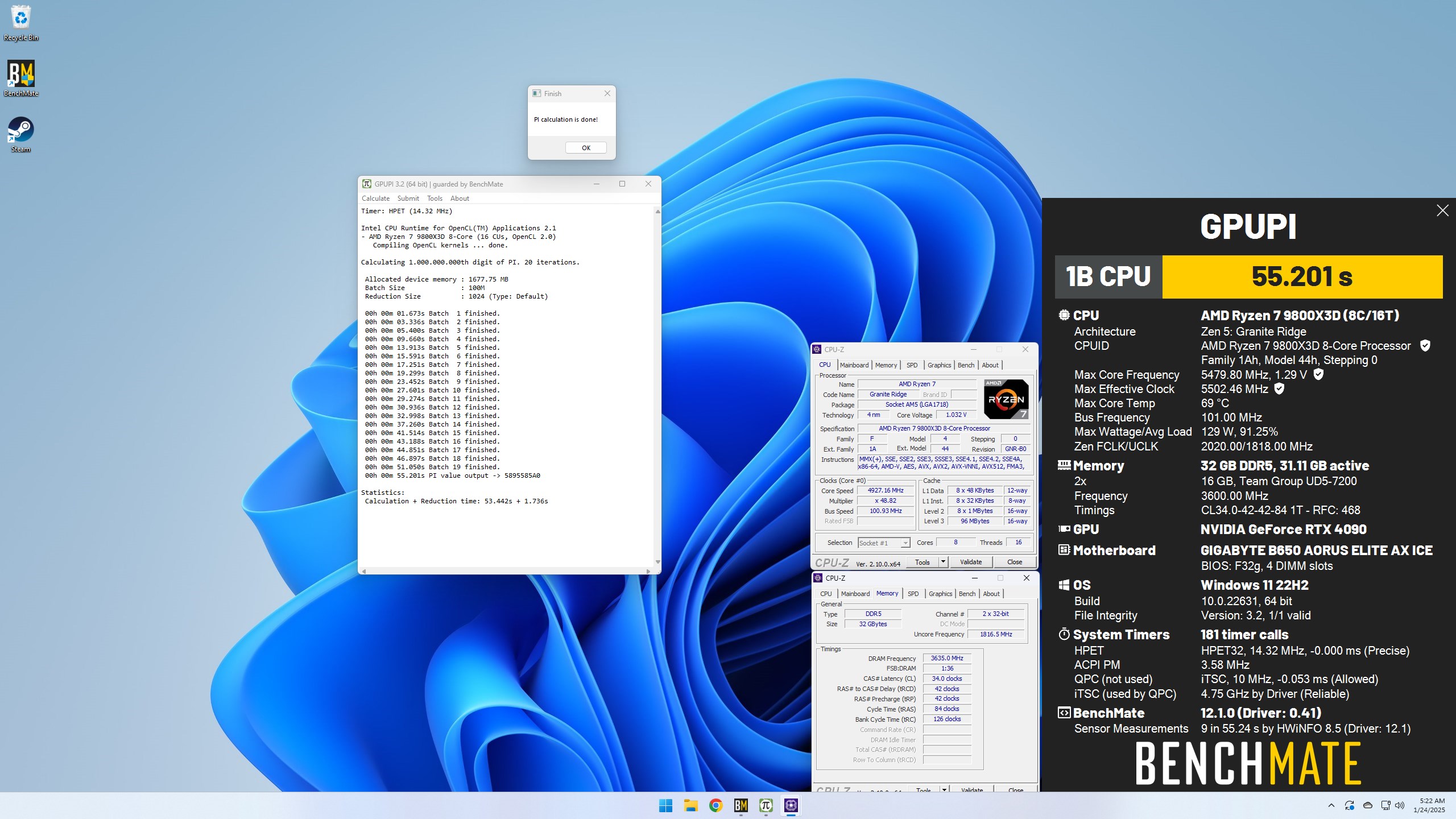Click the System Timers stopwatch icon
1456x819 pixels.
1064,634
